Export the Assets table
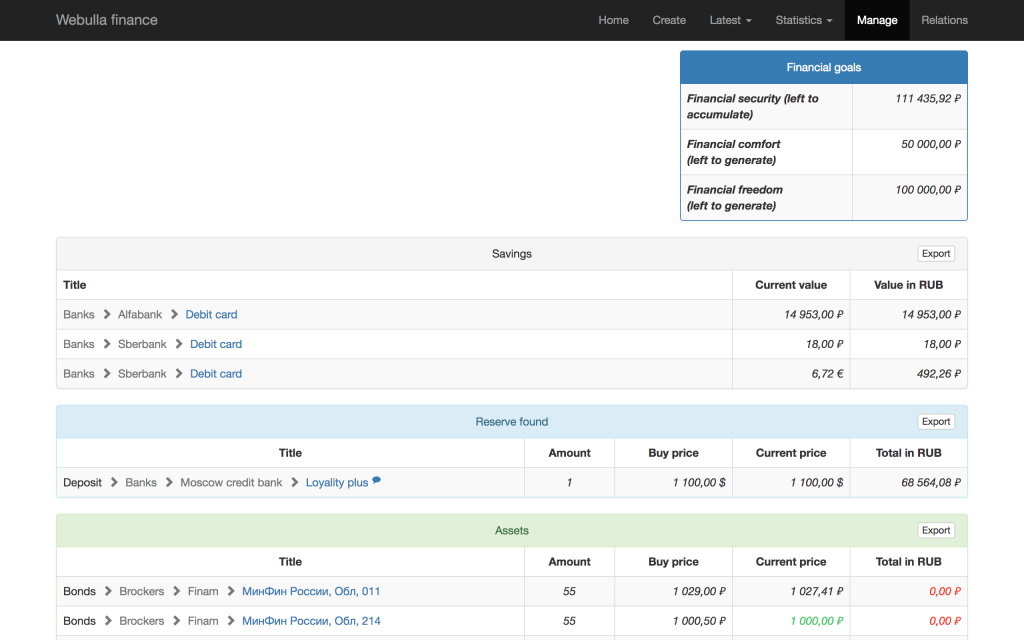This screenshot has width=1024, height=640. point(936,531)
